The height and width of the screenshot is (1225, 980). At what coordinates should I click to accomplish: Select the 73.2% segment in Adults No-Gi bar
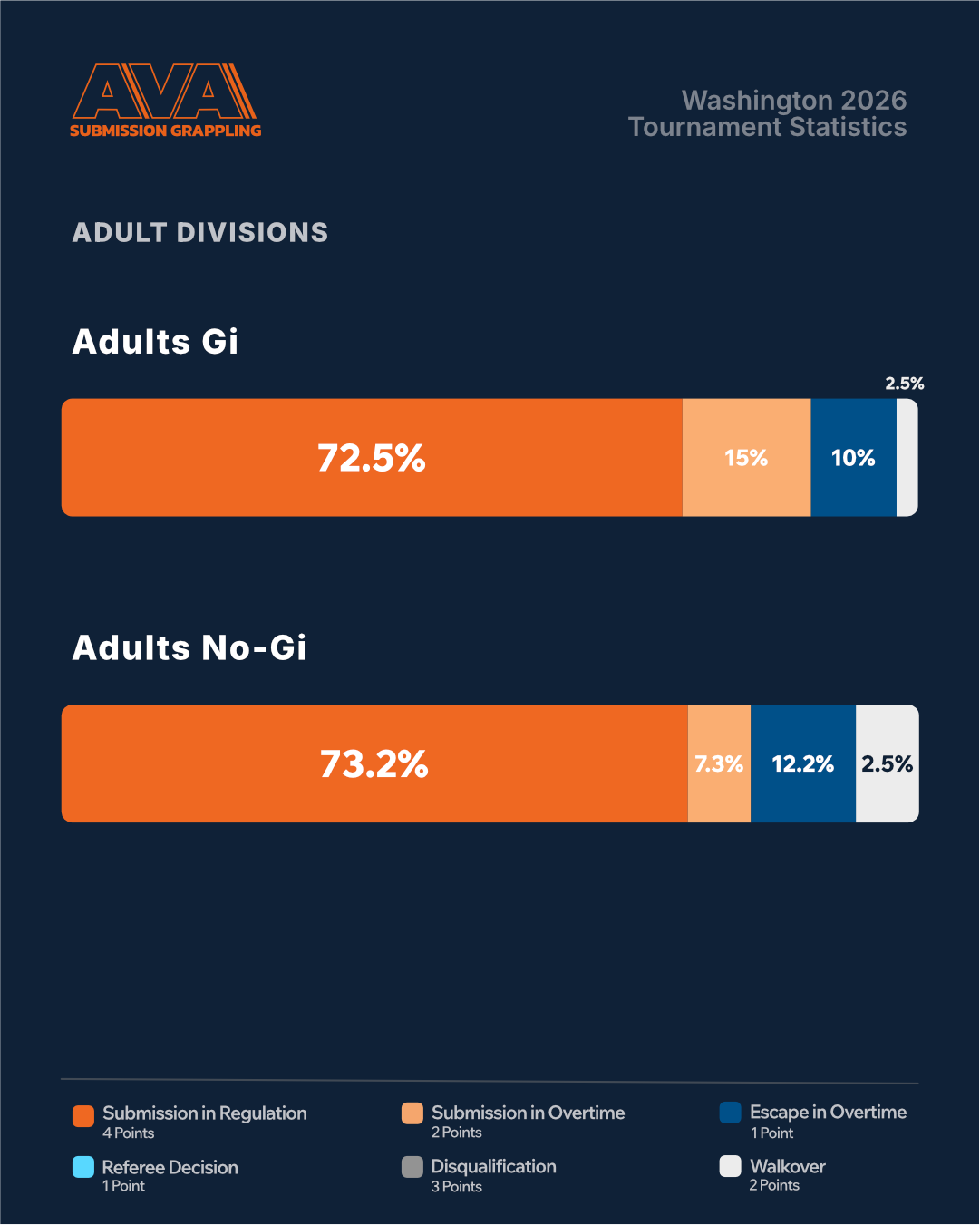(x=374, y=763)
